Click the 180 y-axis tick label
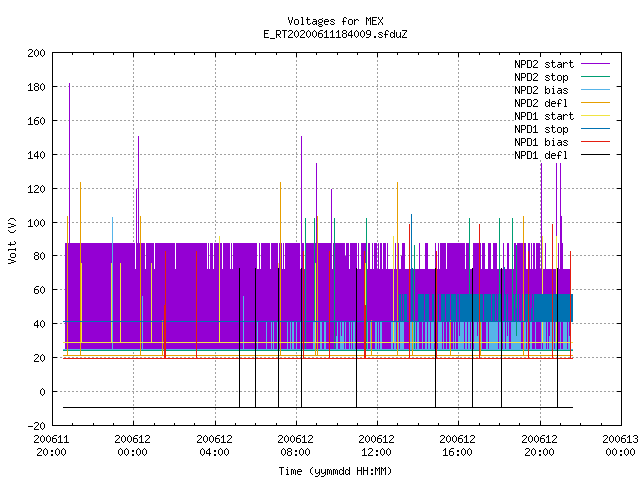The image size is (640, 480). click(36, 87)
